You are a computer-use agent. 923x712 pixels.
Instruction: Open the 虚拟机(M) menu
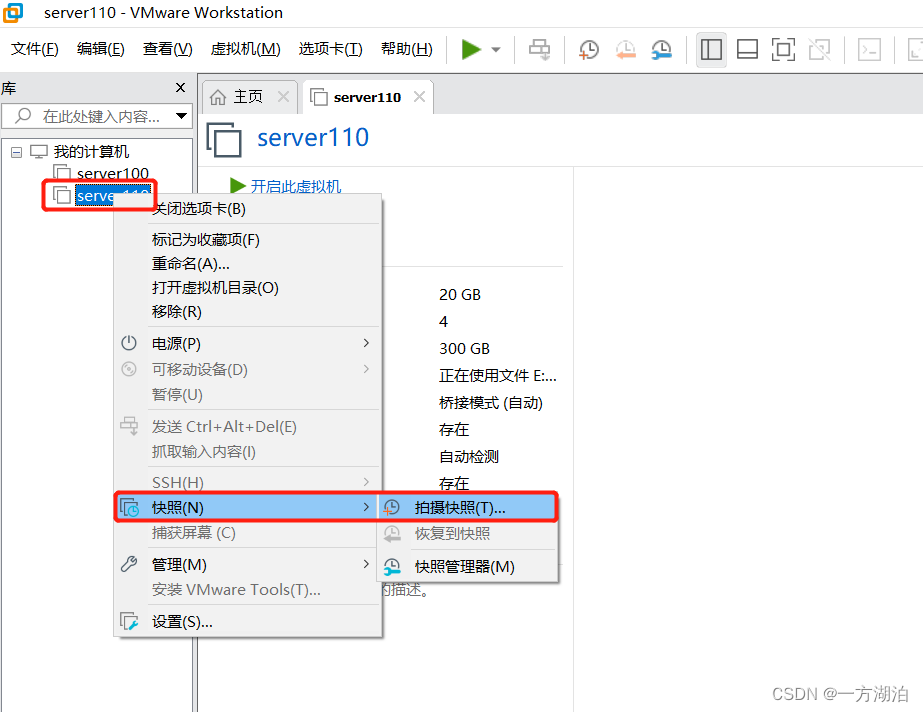click(x=245, y=49)
